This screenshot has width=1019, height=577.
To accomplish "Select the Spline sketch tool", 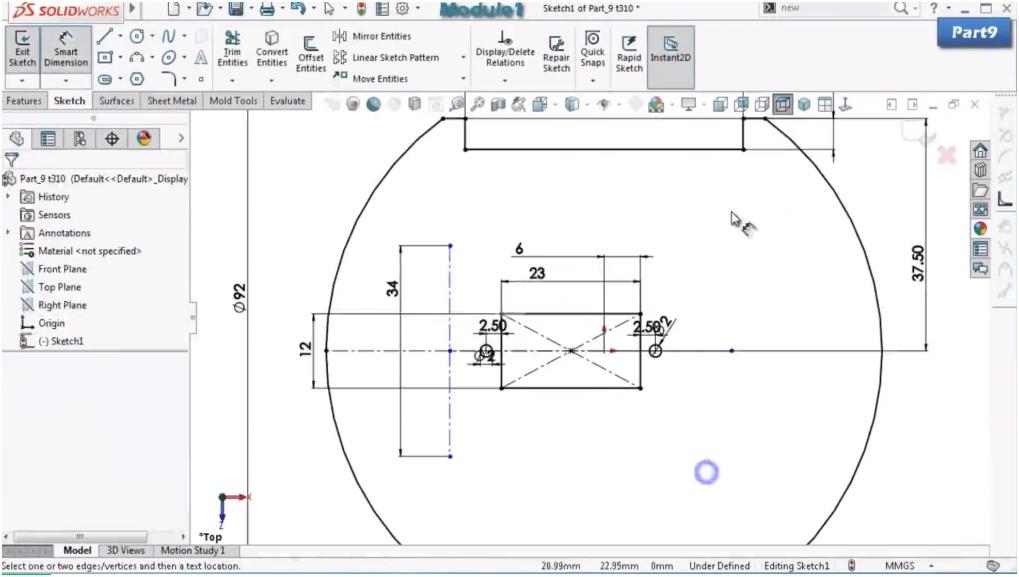I will (168, 36).
